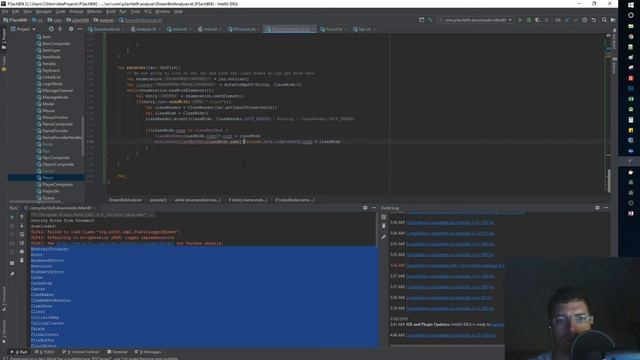Run the configuration with the green play icon

click(520, 20)
